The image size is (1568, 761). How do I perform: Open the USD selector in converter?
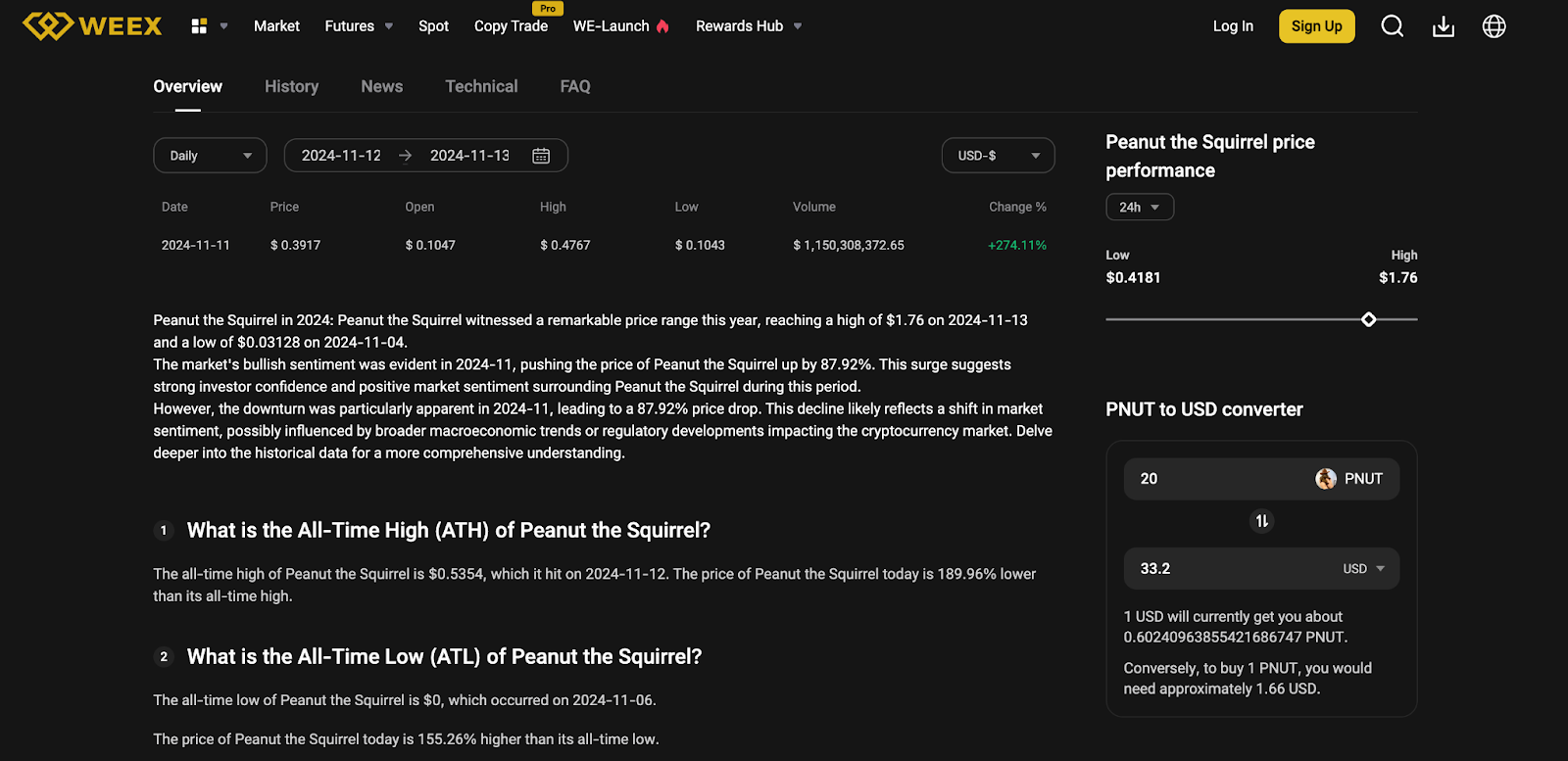[1363, 569]
